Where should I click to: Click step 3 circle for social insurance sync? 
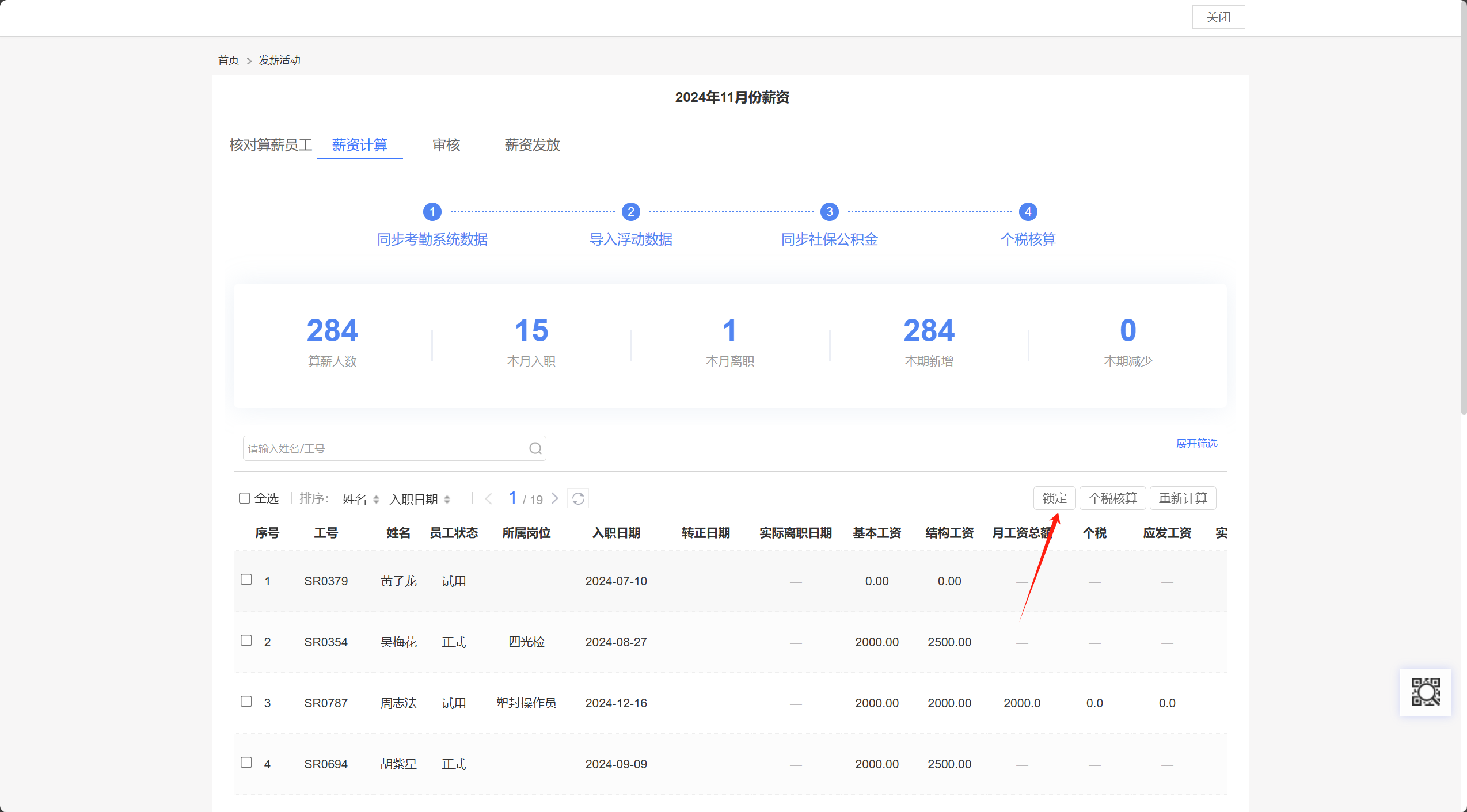tap(830, 212)
